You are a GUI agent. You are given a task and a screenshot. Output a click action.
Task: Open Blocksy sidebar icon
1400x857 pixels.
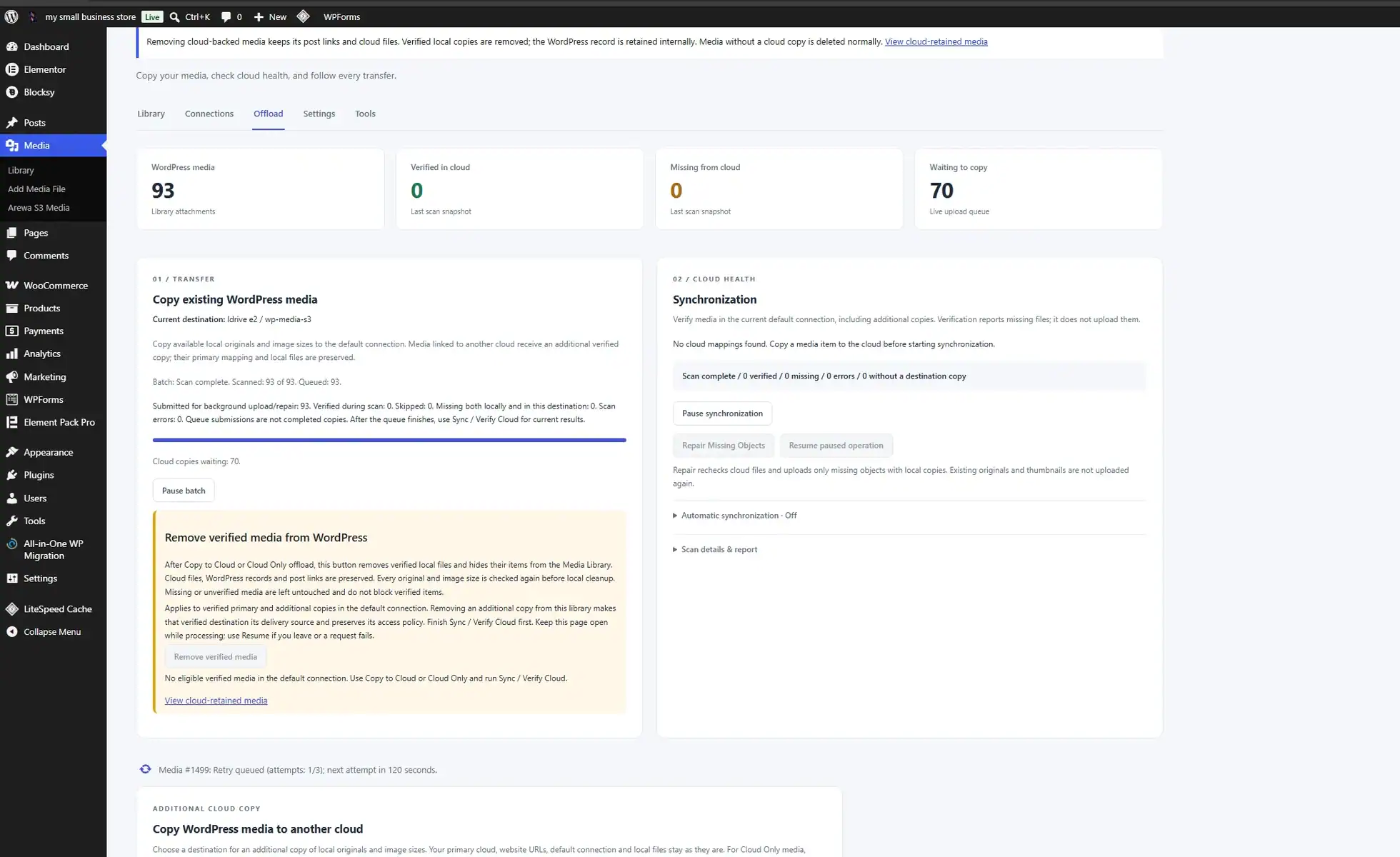(12, 92)
